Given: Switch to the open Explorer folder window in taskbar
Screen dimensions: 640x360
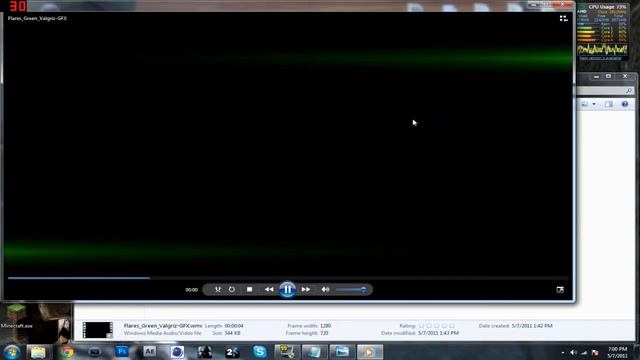Looking at the screenshot, I should point(342,352).
